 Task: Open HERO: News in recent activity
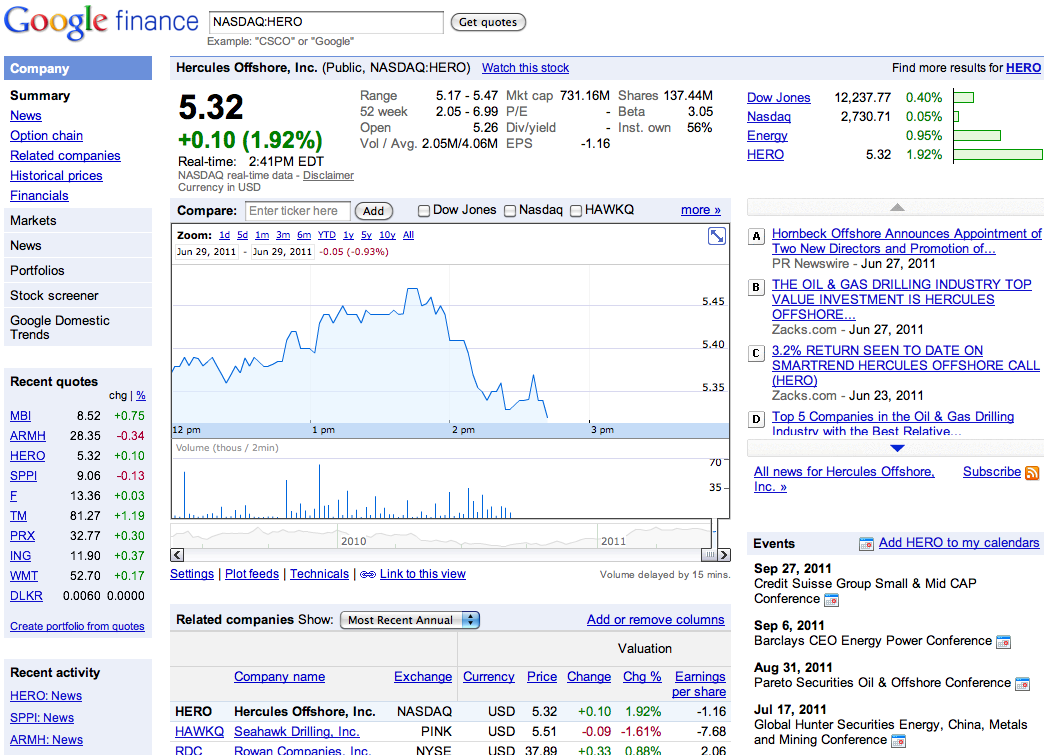(46, 696)
